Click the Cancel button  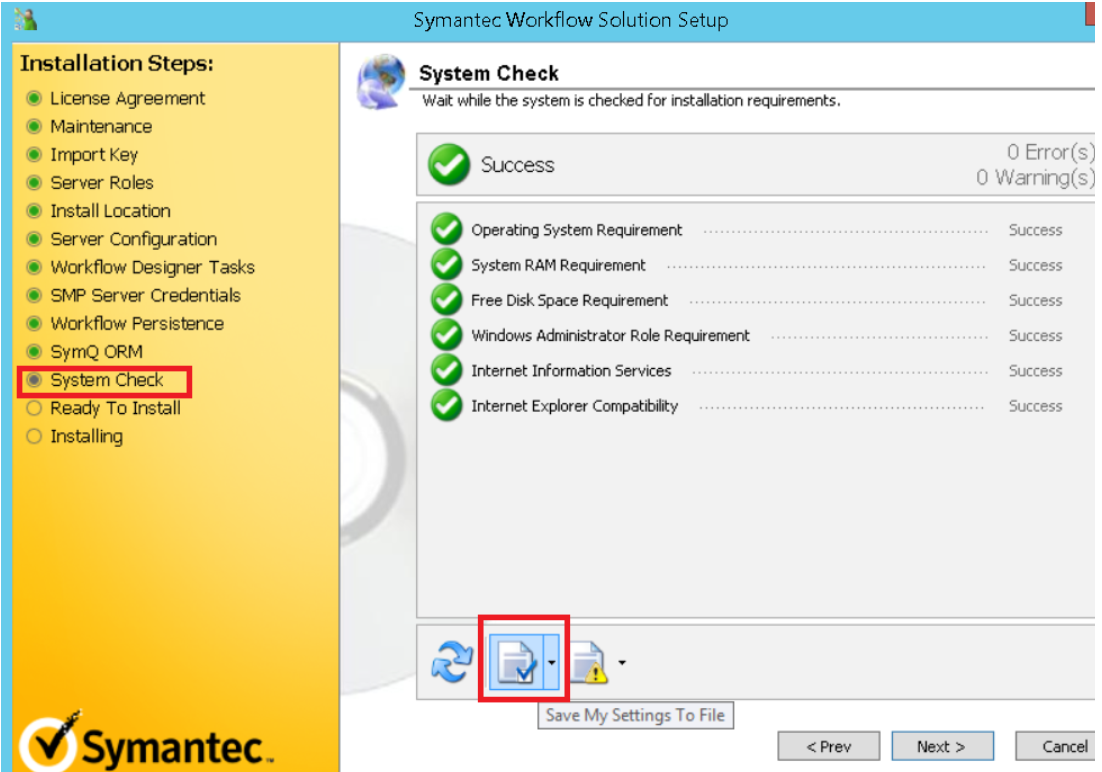point(1056,746)
